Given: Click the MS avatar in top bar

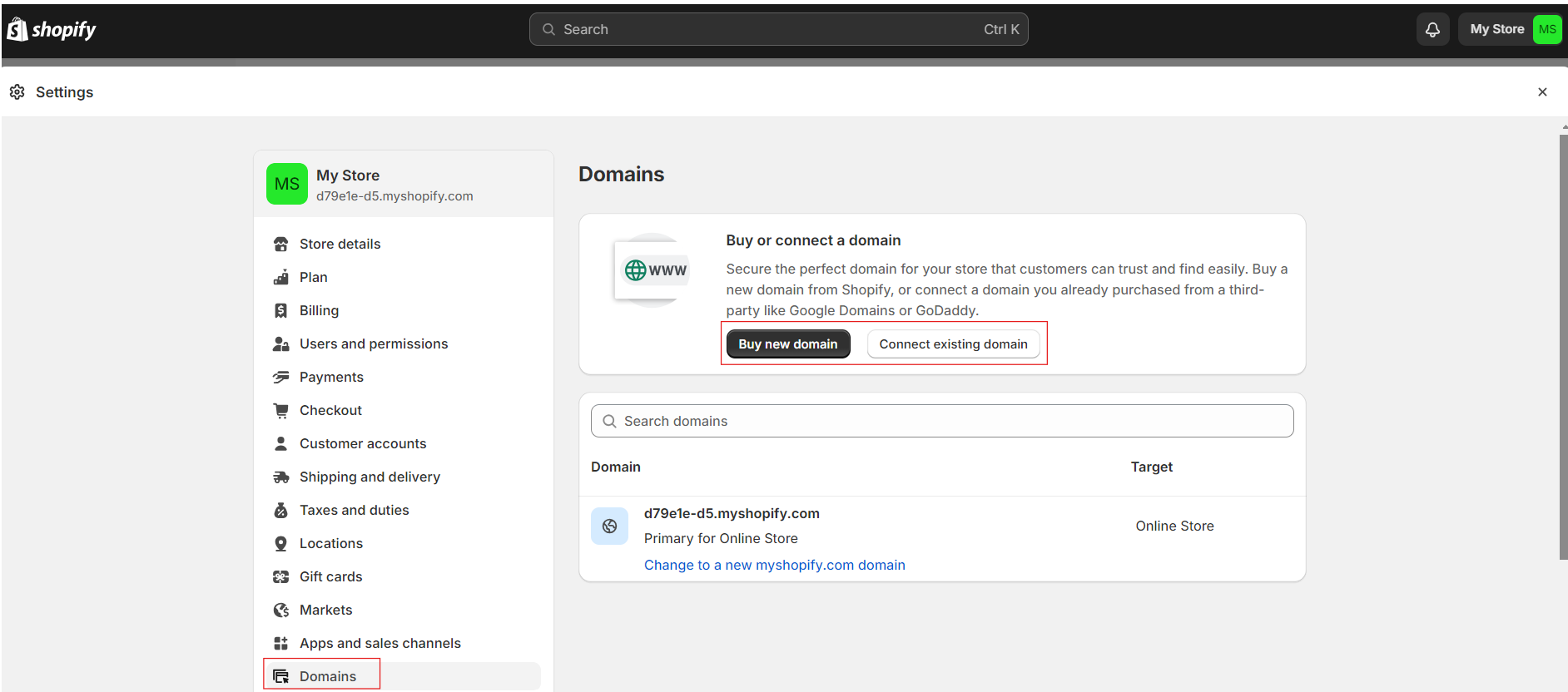Looking at the screenshot, I should [x=1547, y=29].
